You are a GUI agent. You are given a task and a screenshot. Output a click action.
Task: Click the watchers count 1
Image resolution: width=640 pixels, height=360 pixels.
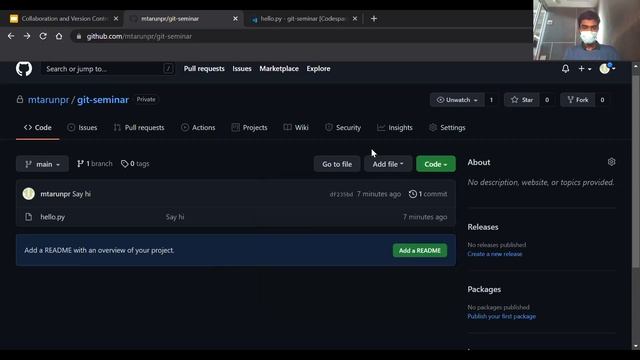pos(491,100)
